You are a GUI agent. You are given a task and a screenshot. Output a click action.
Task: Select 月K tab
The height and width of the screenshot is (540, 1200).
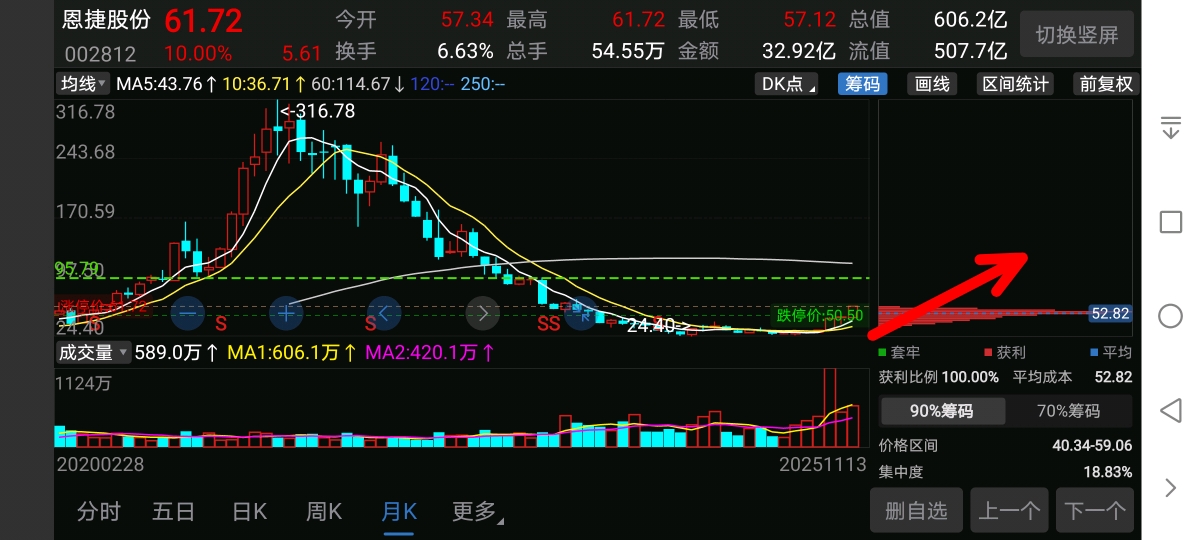pos(399,512)
